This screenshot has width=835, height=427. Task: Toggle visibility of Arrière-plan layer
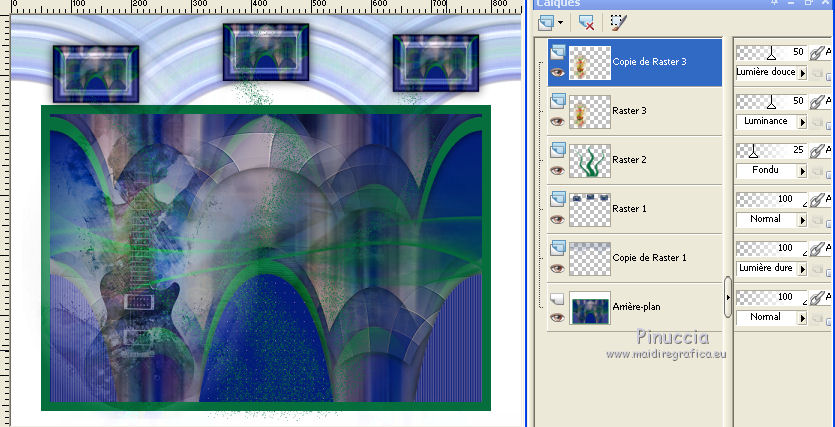557,317
